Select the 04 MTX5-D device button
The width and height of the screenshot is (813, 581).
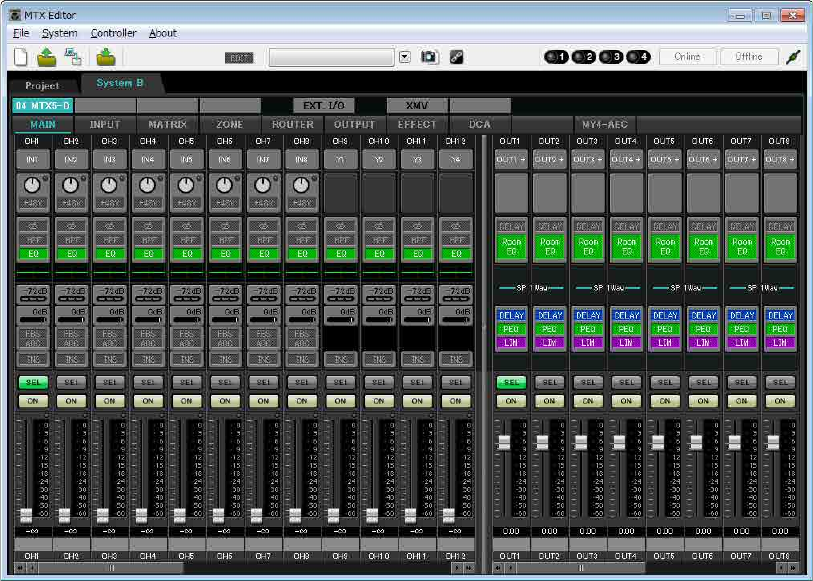pyautogui.click(x=43, y=106)
